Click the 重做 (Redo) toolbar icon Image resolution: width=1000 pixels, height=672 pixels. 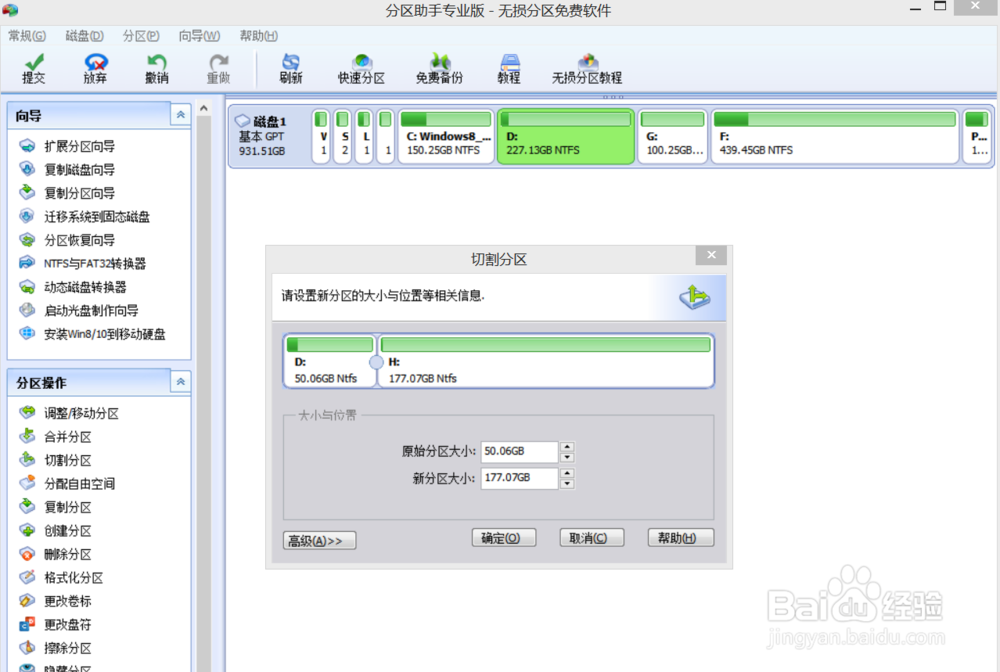218,69
